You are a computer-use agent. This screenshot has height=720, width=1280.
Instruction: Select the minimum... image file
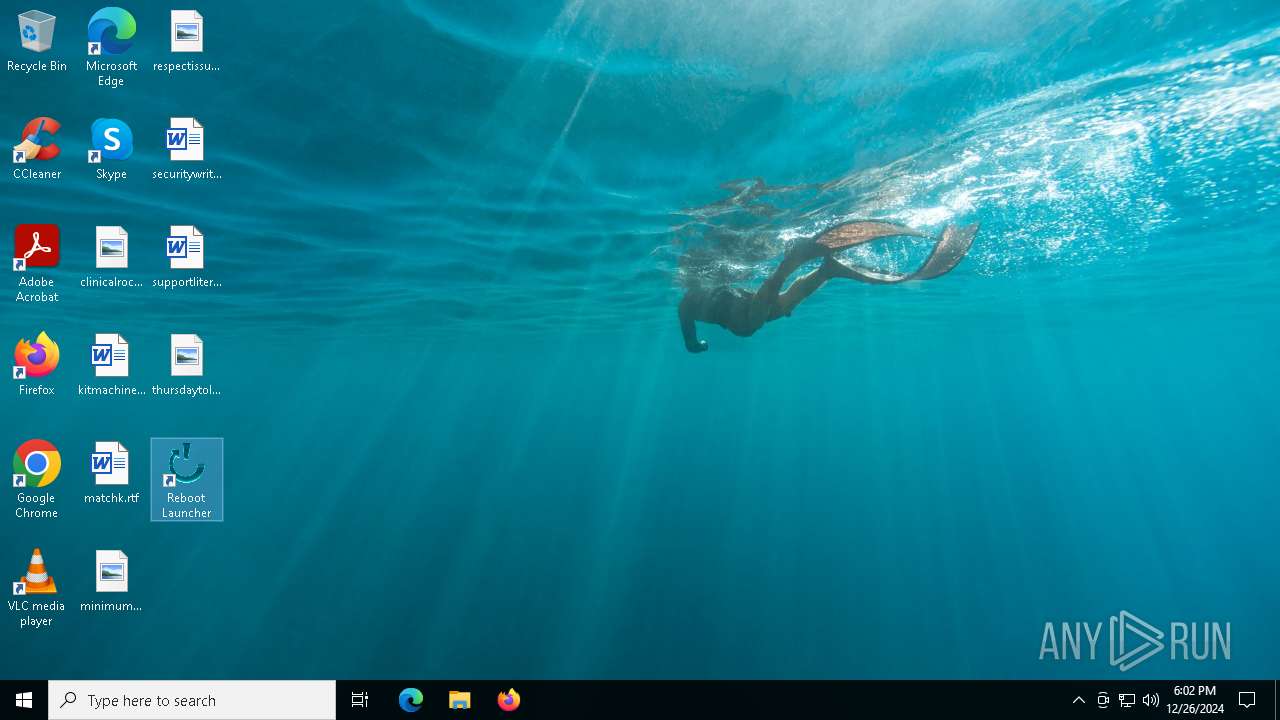pos(111,582)
